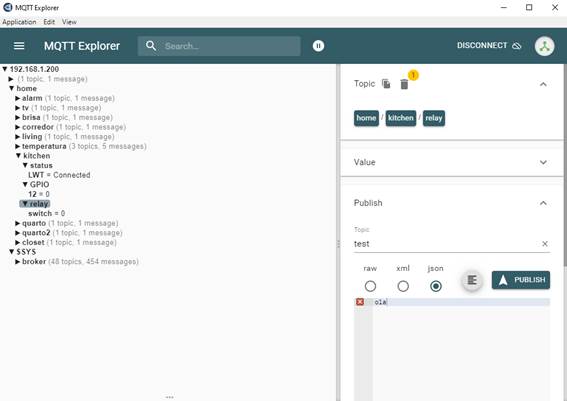
Task: Select the LWT = Connected entry
Action: pos(59,175)
